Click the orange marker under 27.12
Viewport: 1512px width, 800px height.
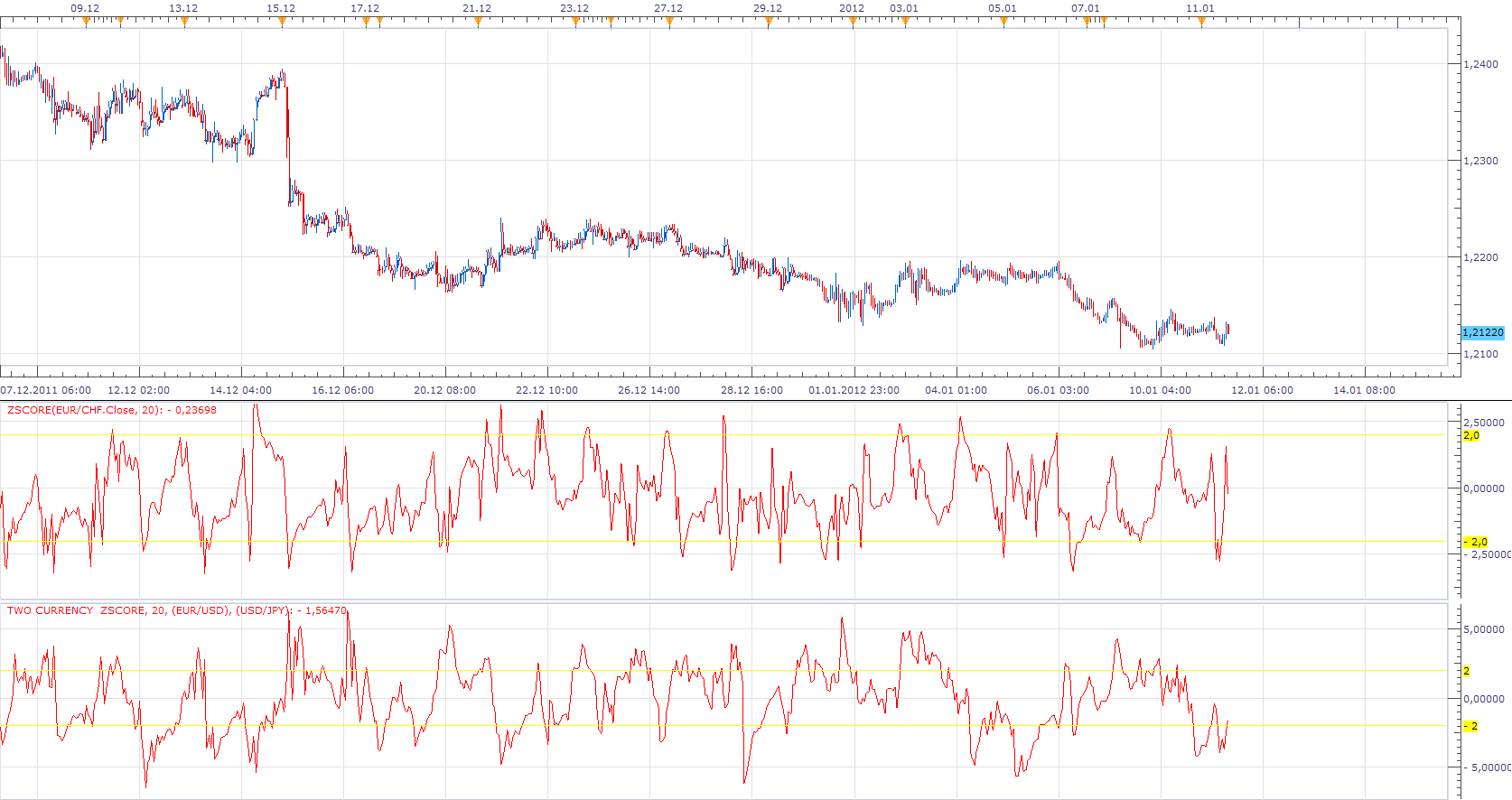[669, 22]
